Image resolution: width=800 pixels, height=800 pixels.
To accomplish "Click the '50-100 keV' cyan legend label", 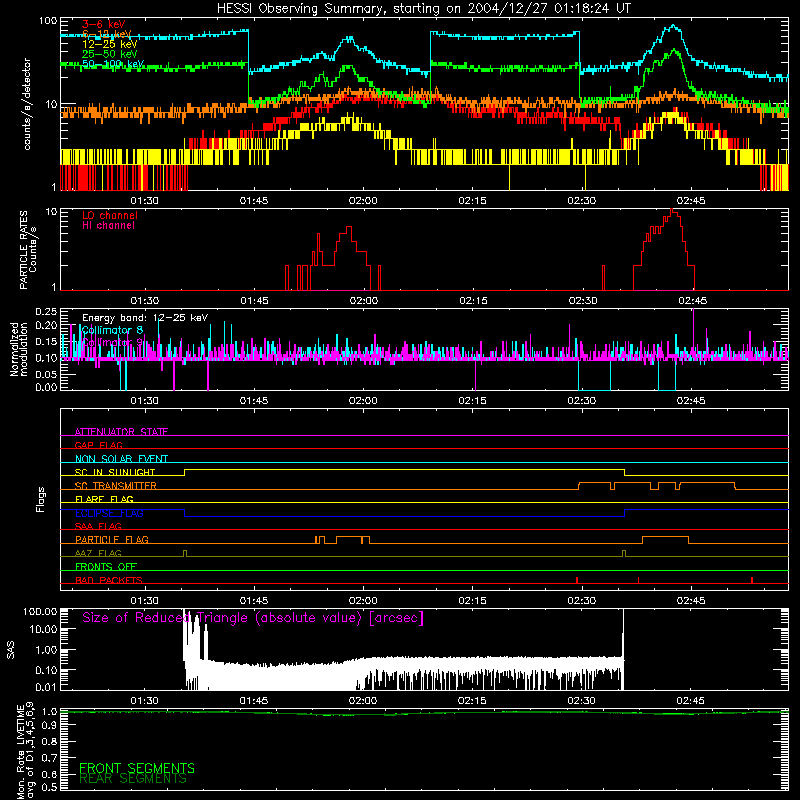I will [x=113, y=64].
